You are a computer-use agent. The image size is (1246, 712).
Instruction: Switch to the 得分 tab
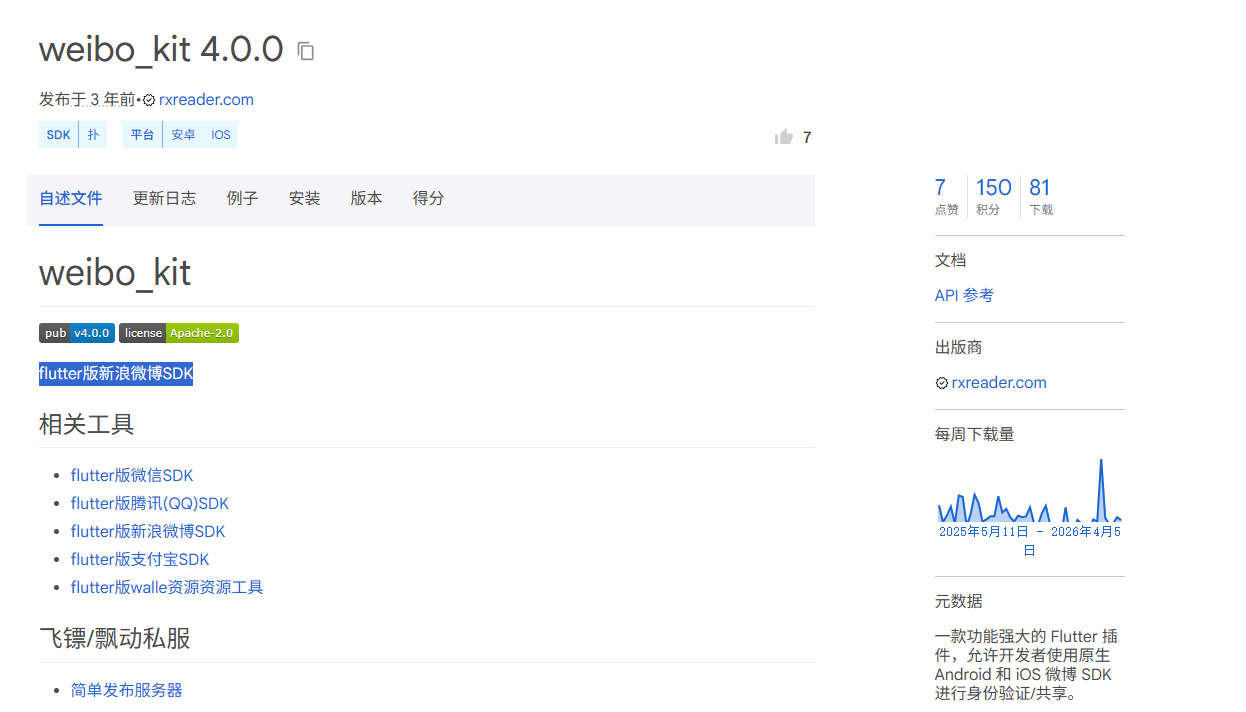pyautogui.click(x=428, y=198)
